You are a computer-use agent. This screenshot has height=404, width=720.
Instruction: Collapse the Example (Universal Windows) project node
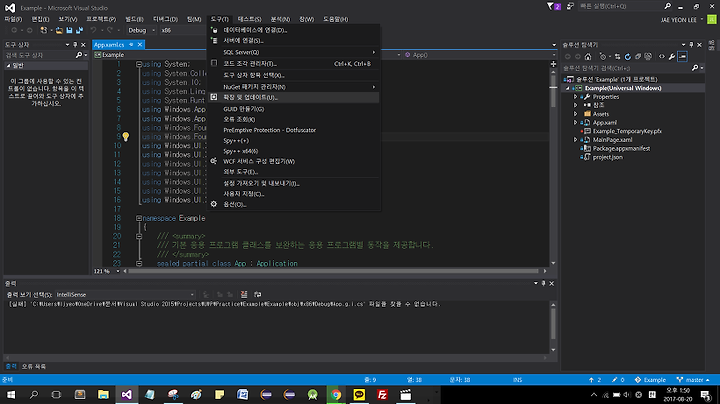click(x=568, y=88)
